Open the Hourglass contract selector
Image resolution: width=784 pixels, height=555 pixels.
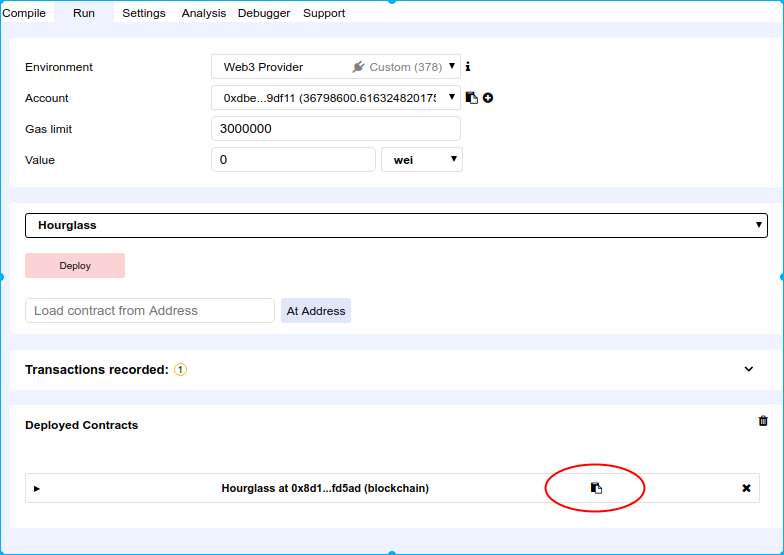[396, 226]
